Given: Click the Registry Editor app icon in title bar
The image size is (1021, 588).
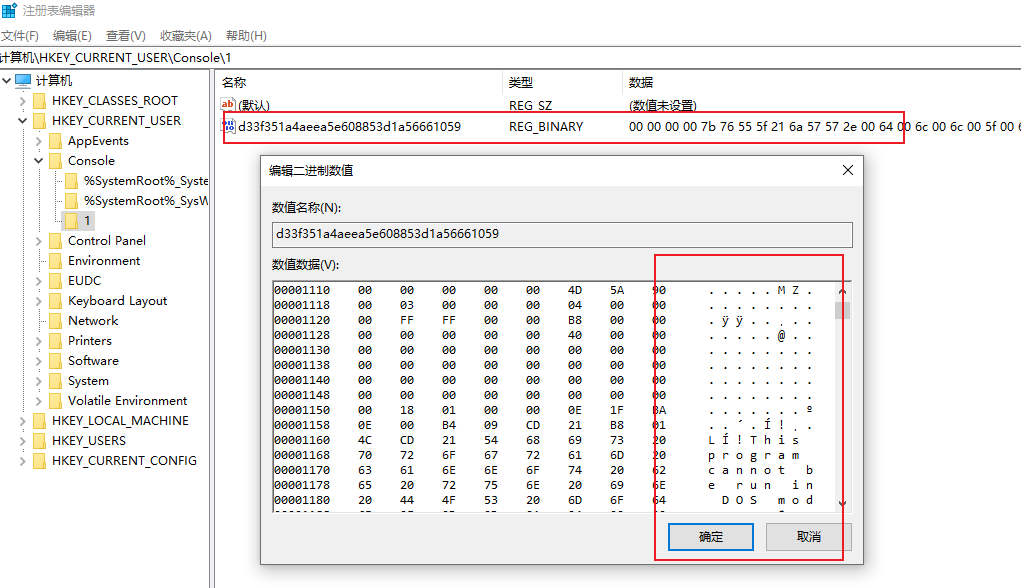Looking at the screenshot, I should tap(9, 10).
